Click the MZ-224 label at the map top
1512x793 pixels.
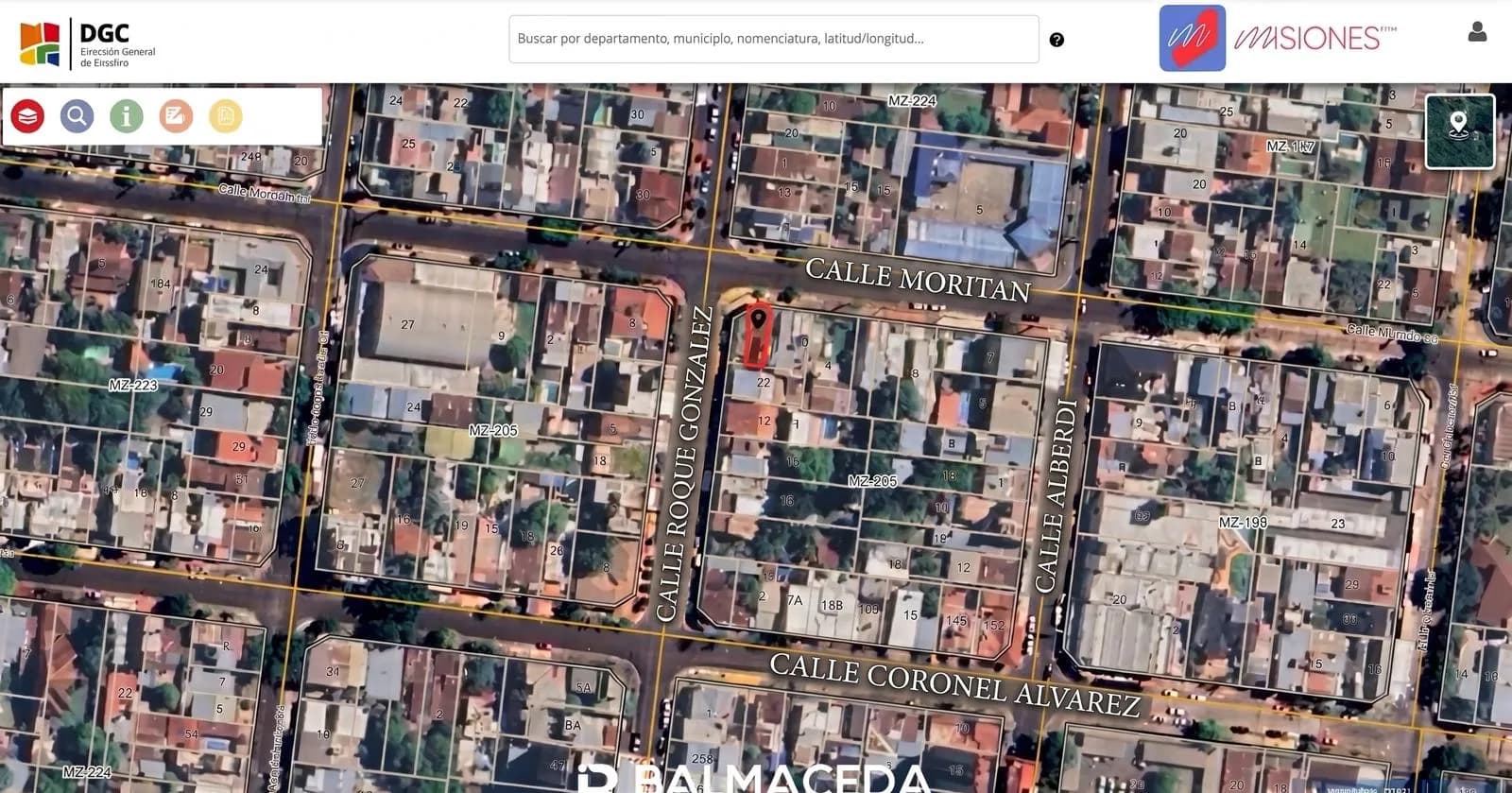[x=912, y=100]
